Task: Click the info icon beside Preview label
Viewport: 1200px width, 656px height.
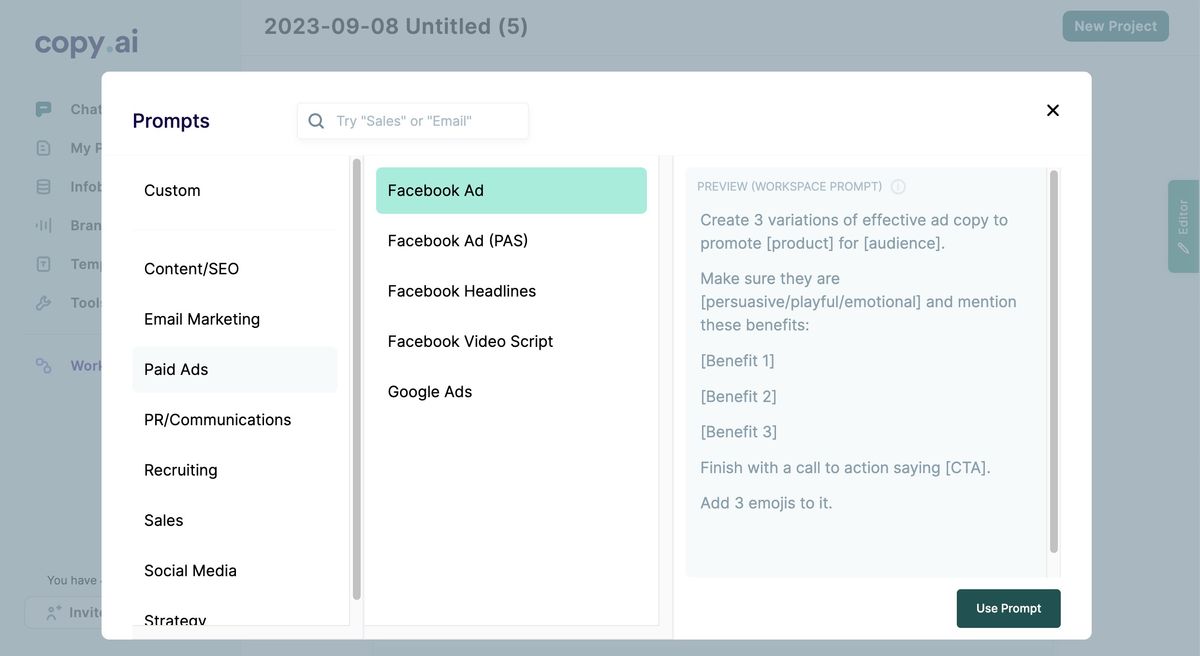Action: (898, 187)
